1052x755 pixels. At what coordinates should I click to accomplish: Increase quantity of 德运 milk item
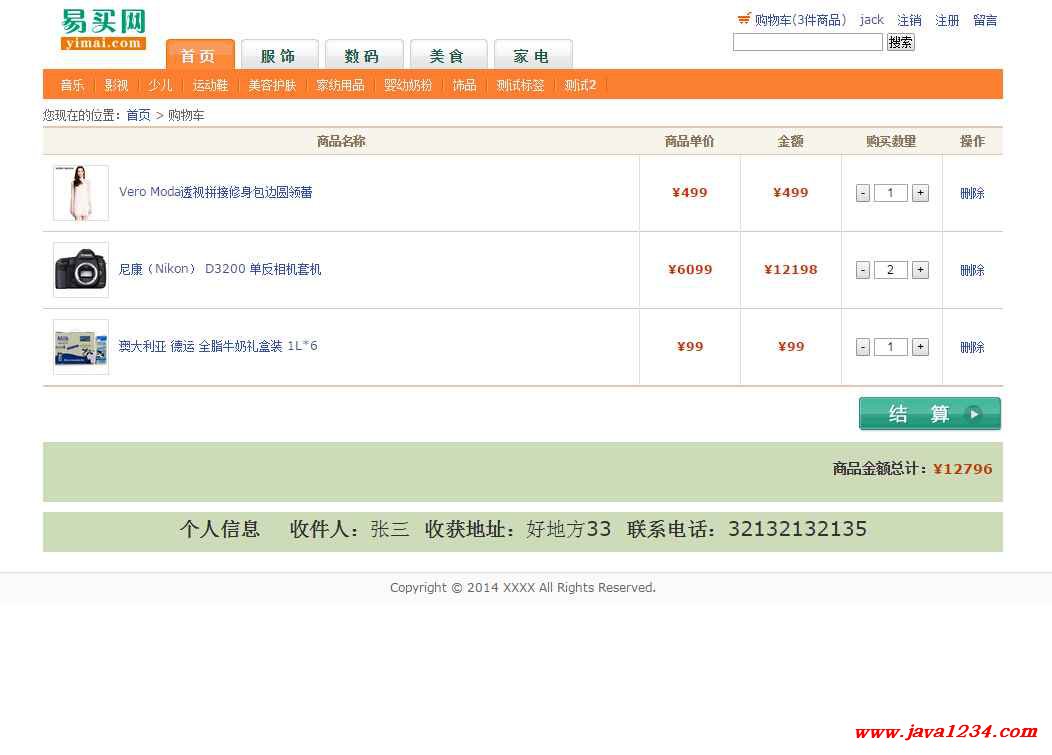coord(920,347)
